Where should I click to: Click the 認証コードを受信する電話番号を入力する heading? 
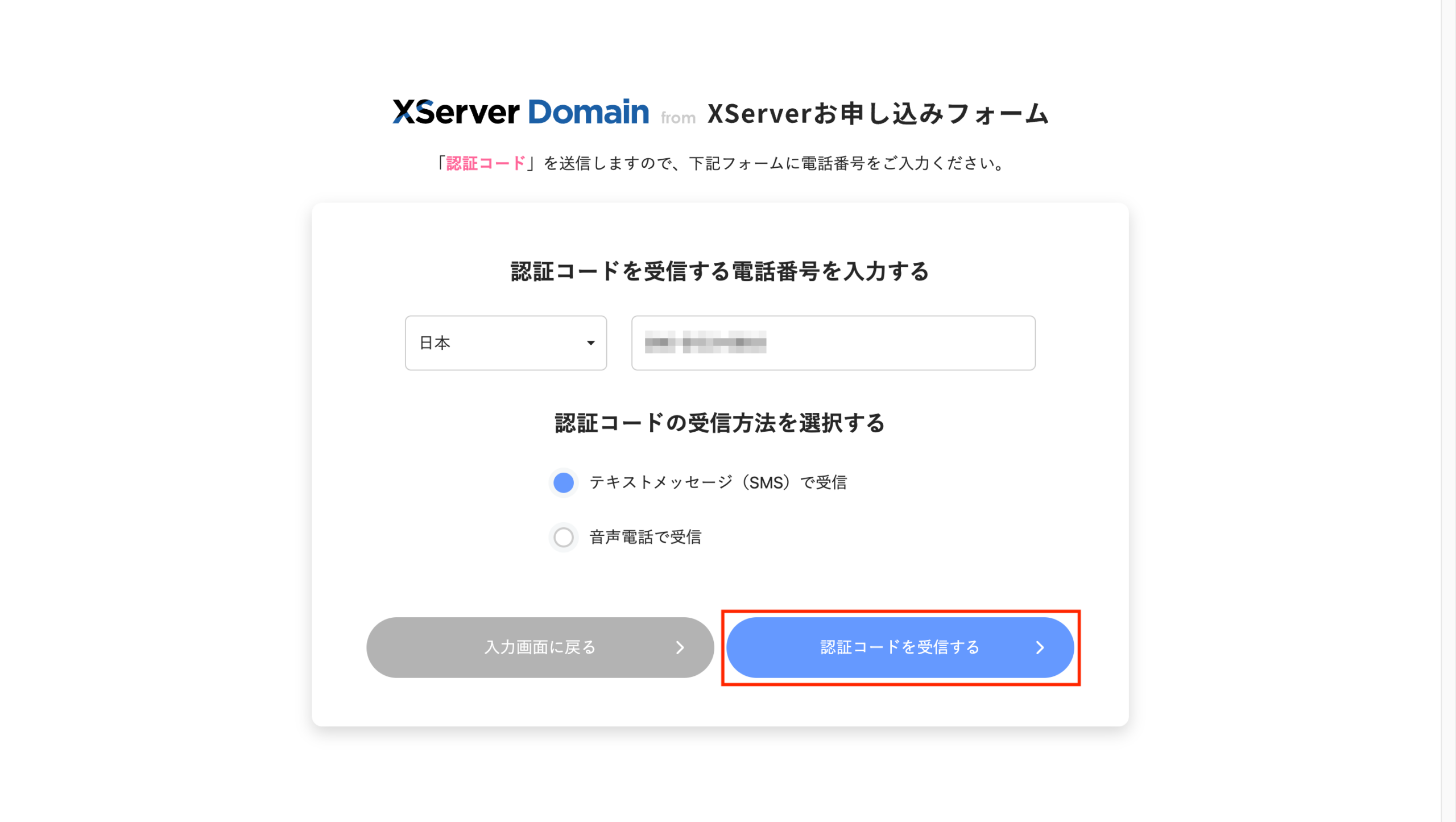point(720,271)
